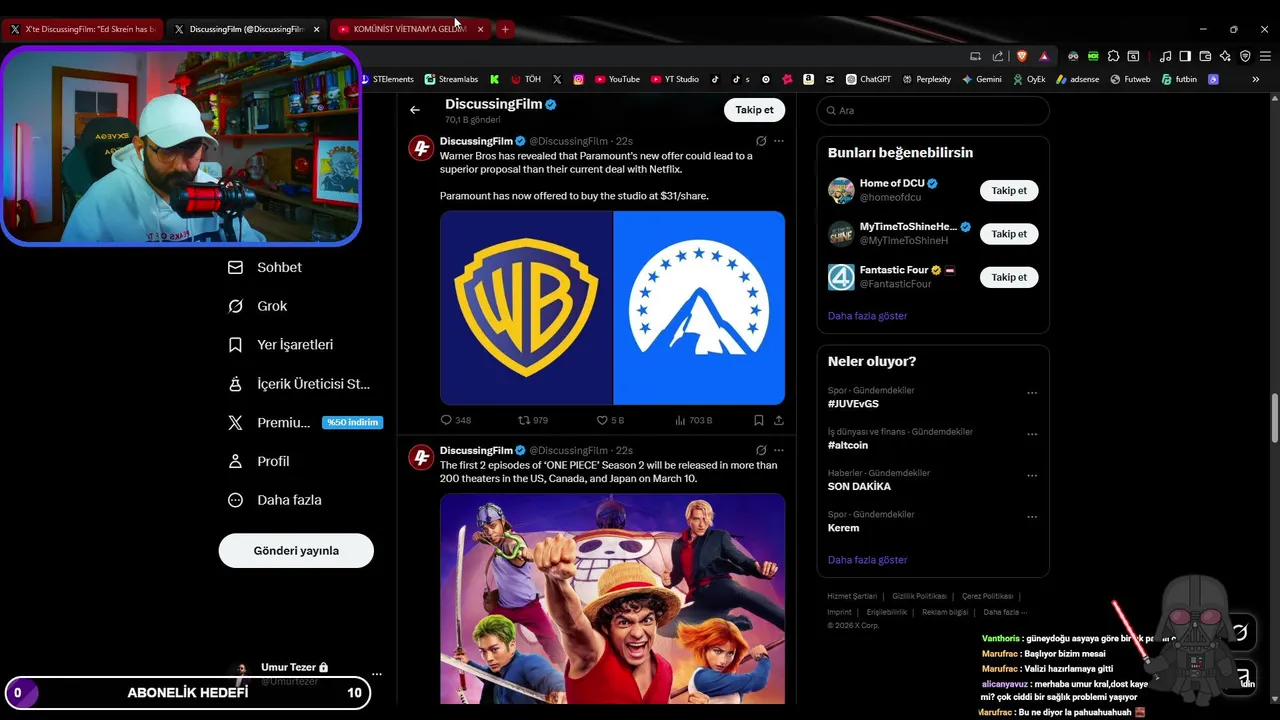
Task: Open Perplexity bookmark
Action: pos(926,79)
